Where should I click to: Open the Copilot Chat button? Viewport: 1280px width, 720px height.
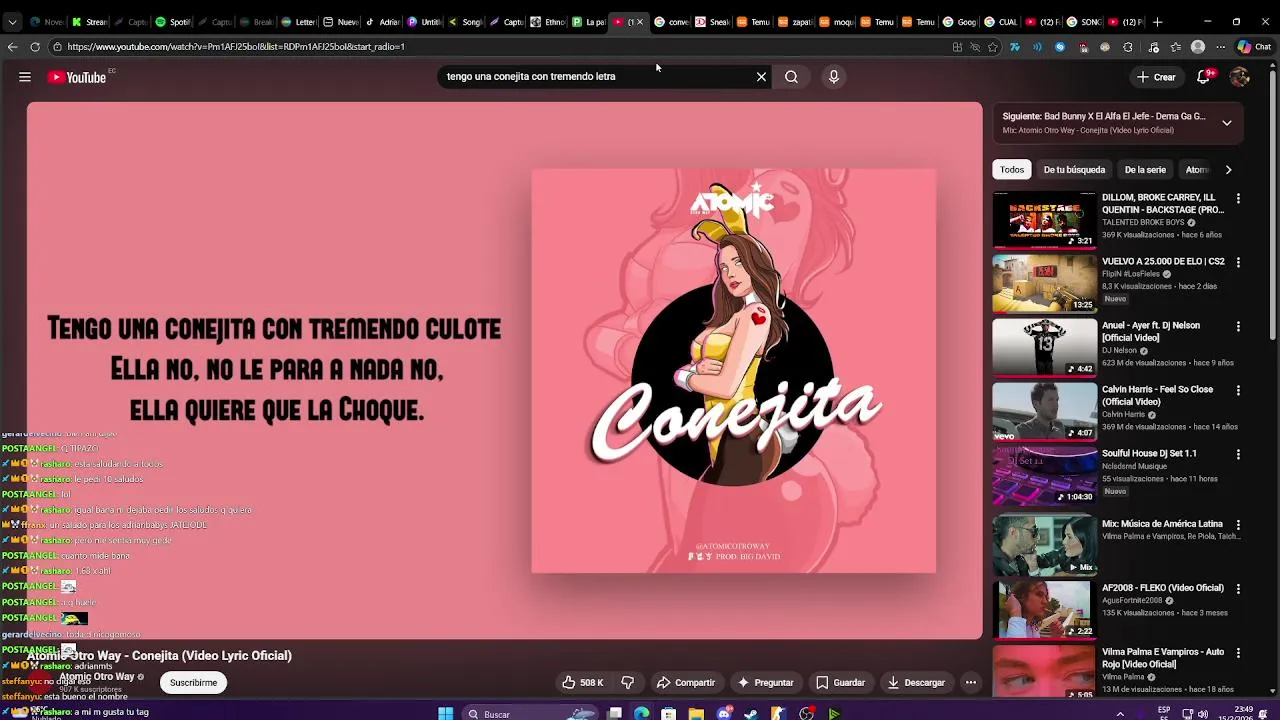[x=1255, y=47]
